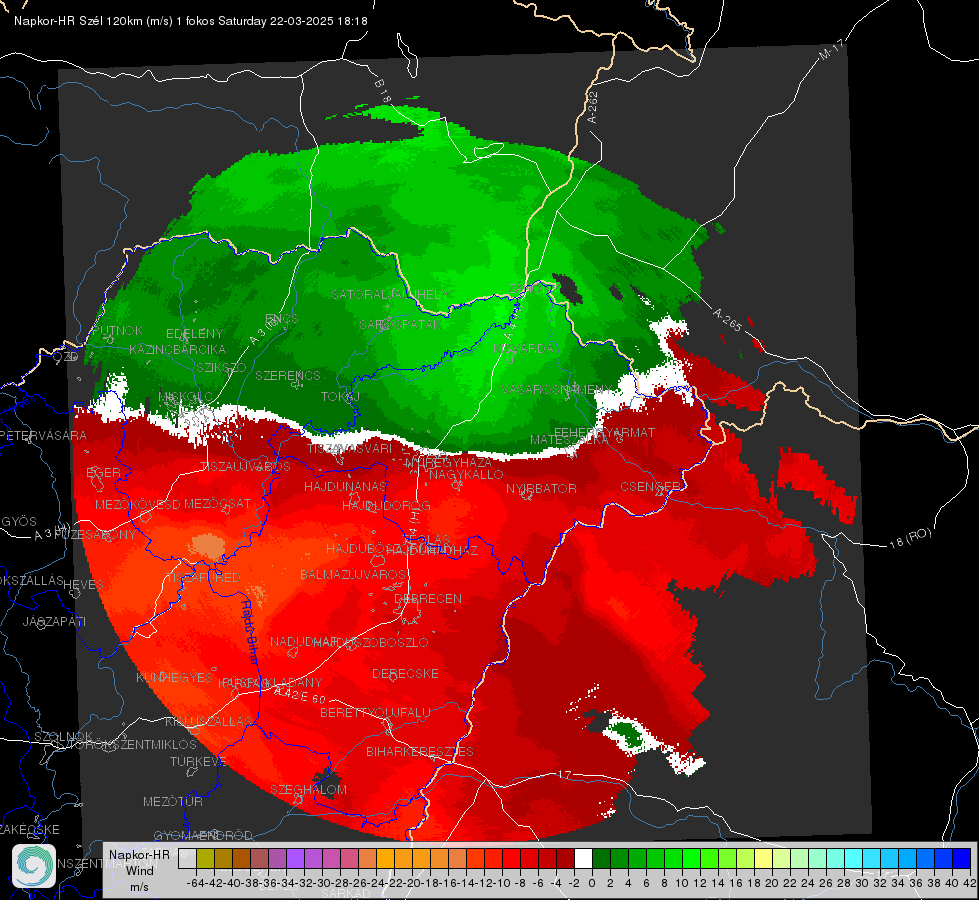The height and width of the screenshot is (900, 979).
Task: Select the SZERENCS label
Action: pyautogui.click(x=288, y=375)
